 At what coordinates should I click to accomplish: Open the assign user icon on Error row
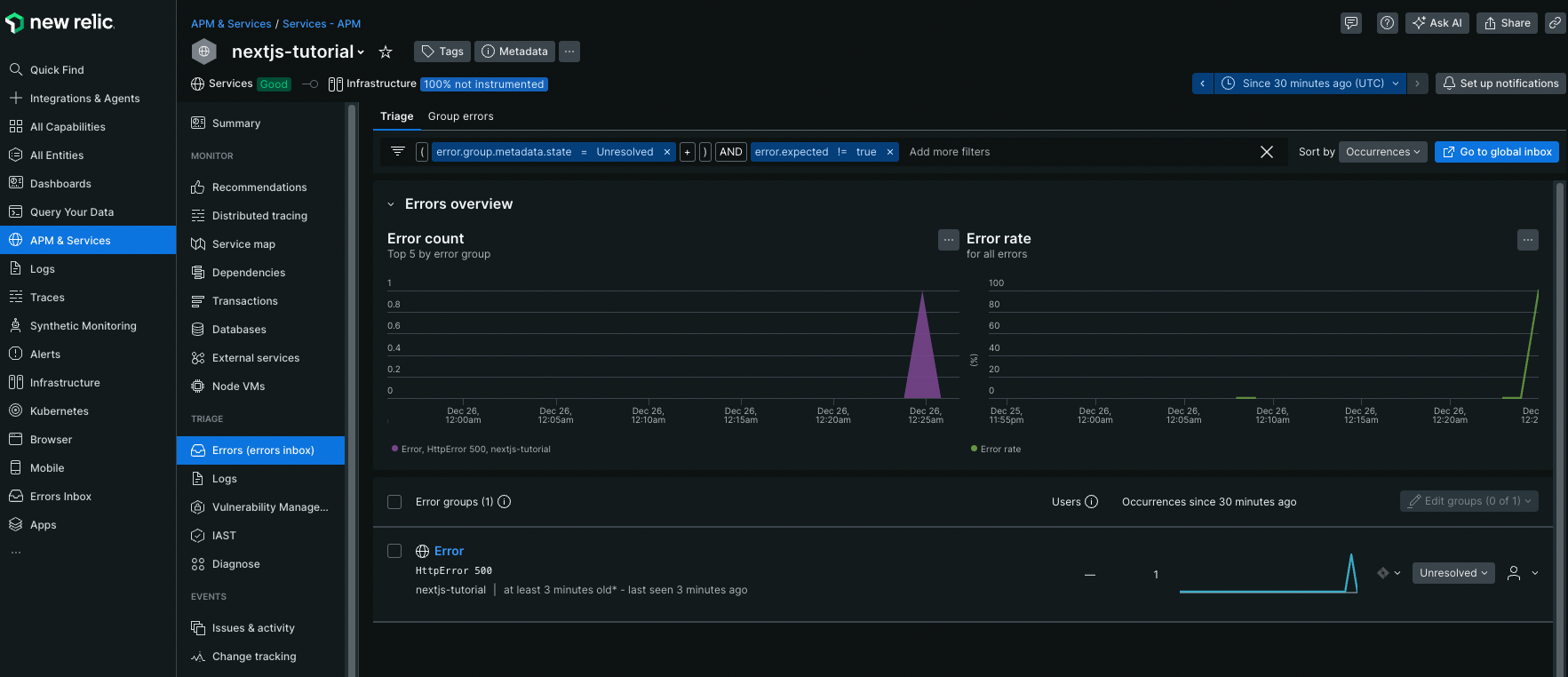(1514, 573)
